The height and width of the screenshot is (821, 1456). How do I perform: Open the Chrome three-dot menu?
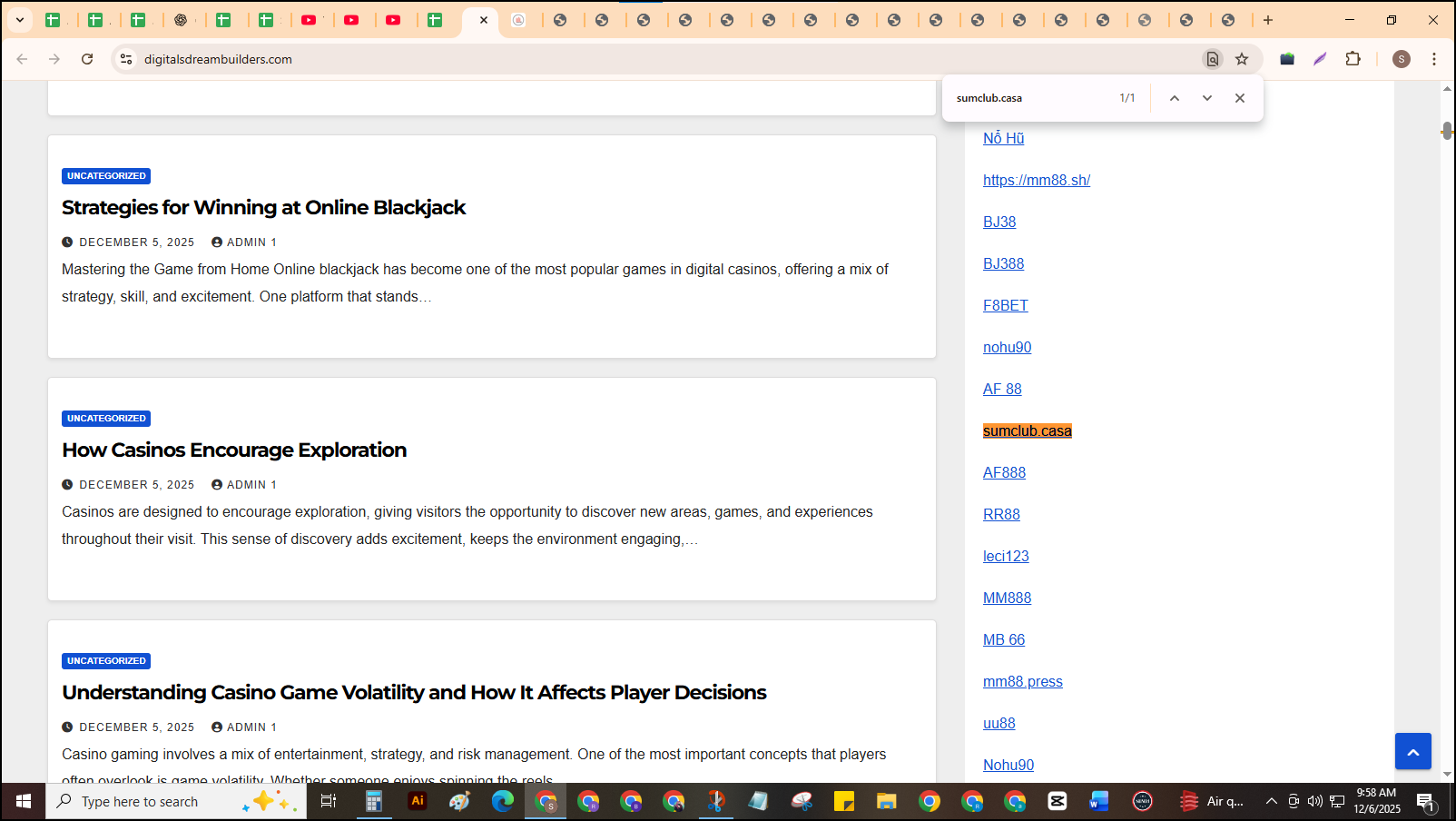coord(1434,59)
